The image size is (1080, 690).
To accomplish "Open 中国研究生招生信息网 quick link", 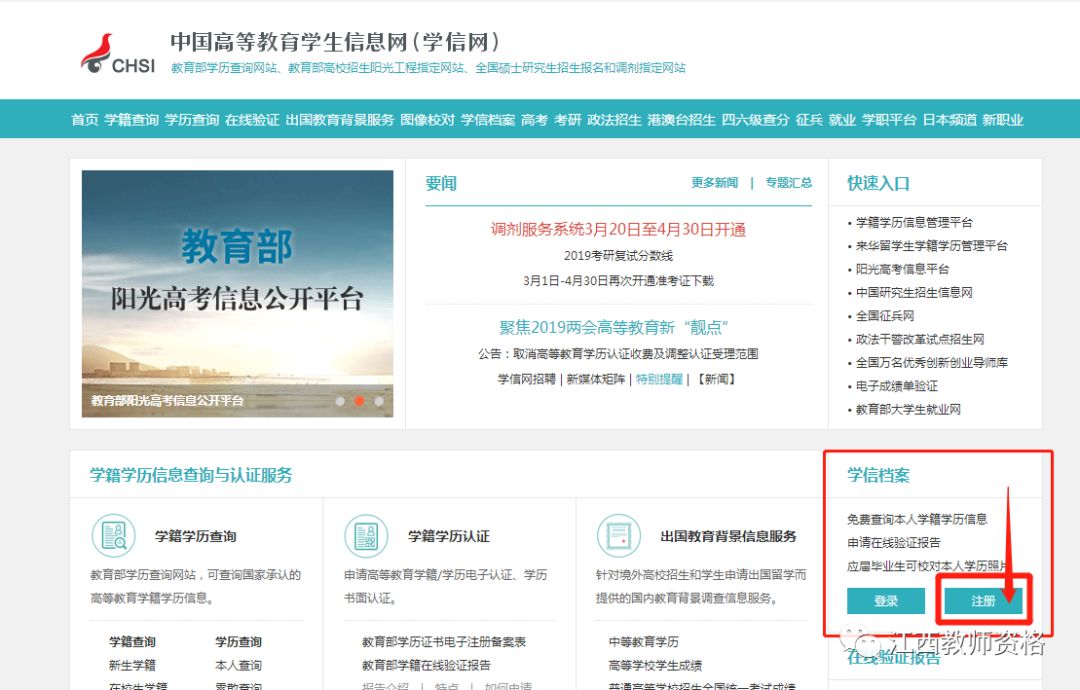I will pos(914,293).
